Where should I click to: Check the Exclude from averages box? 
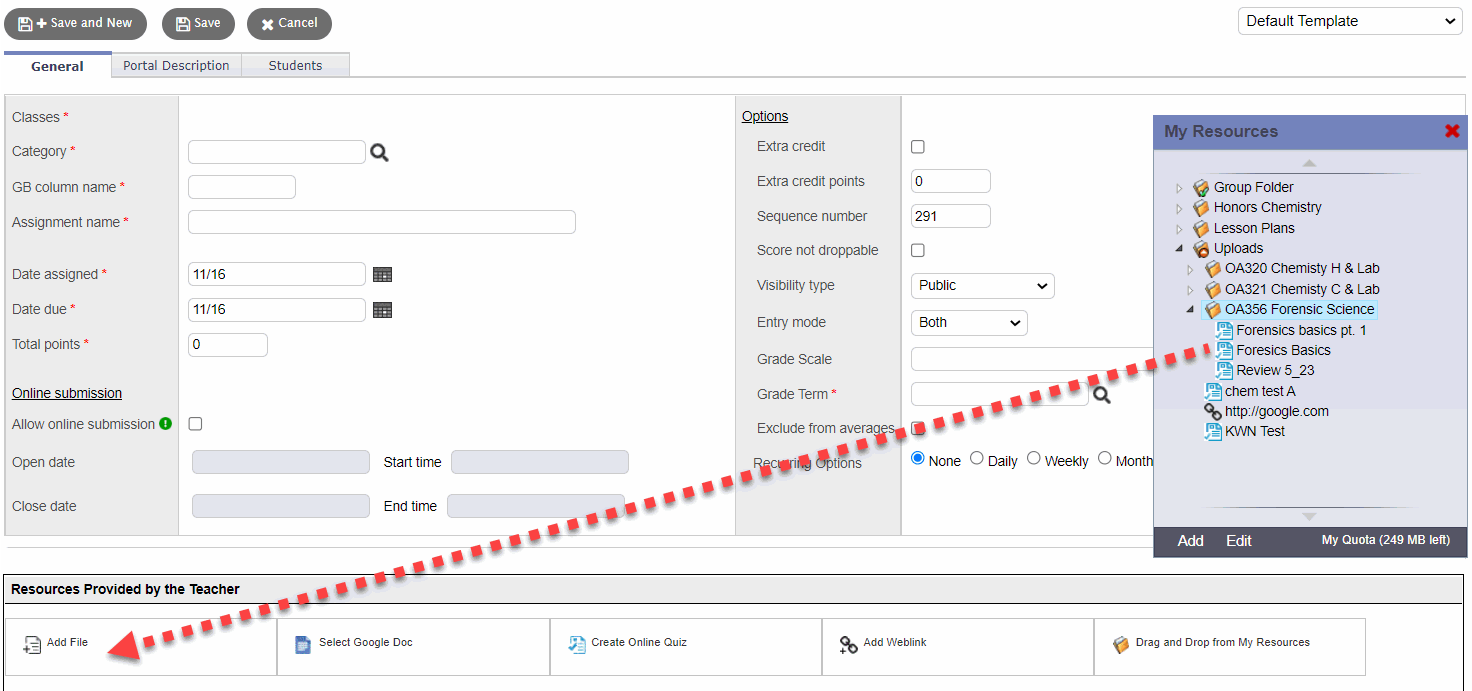pos(917,428)
